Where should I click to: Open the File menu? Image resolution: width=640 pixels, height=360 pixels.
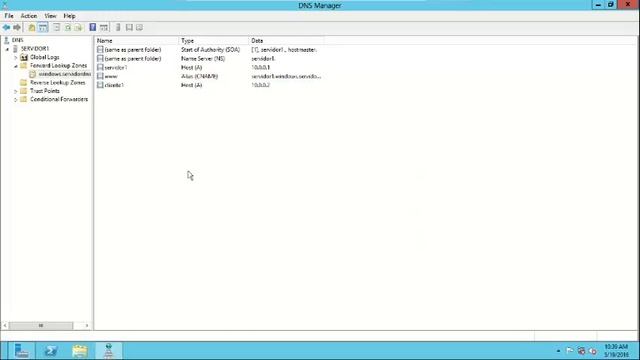(x=9, y=16)
